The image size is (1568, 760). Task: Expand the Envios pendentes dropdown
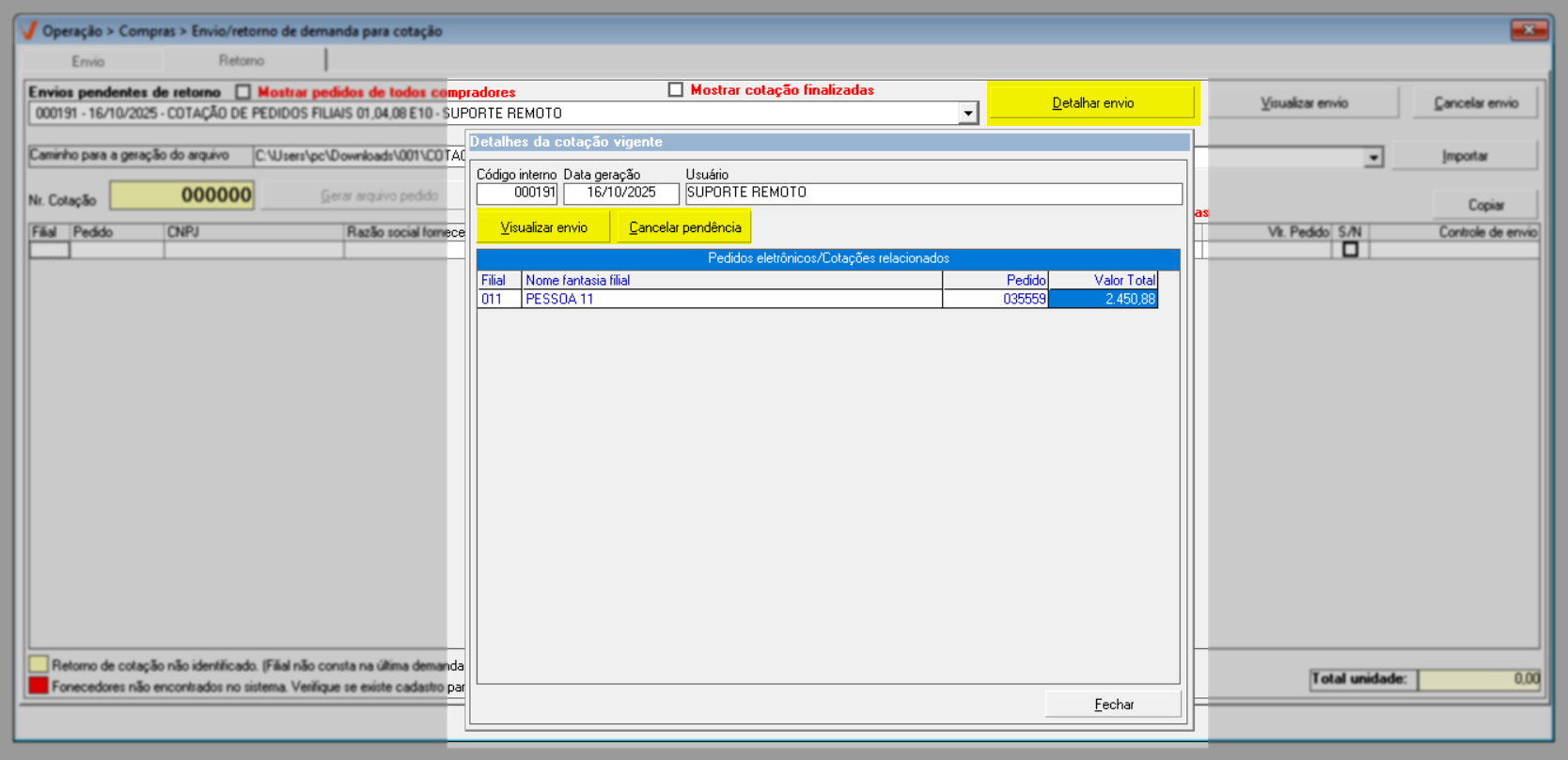pos(967,114)
